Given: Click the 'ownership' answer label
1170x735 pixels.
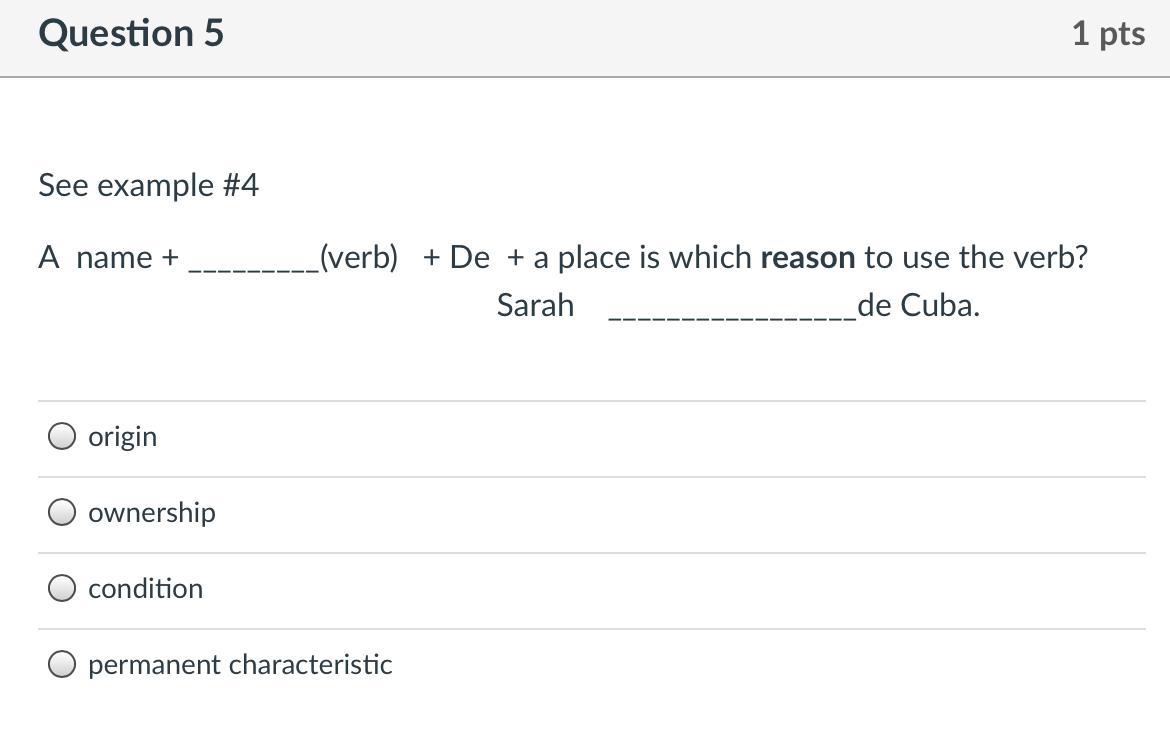Looking at the screenshot, I should 151,512.
